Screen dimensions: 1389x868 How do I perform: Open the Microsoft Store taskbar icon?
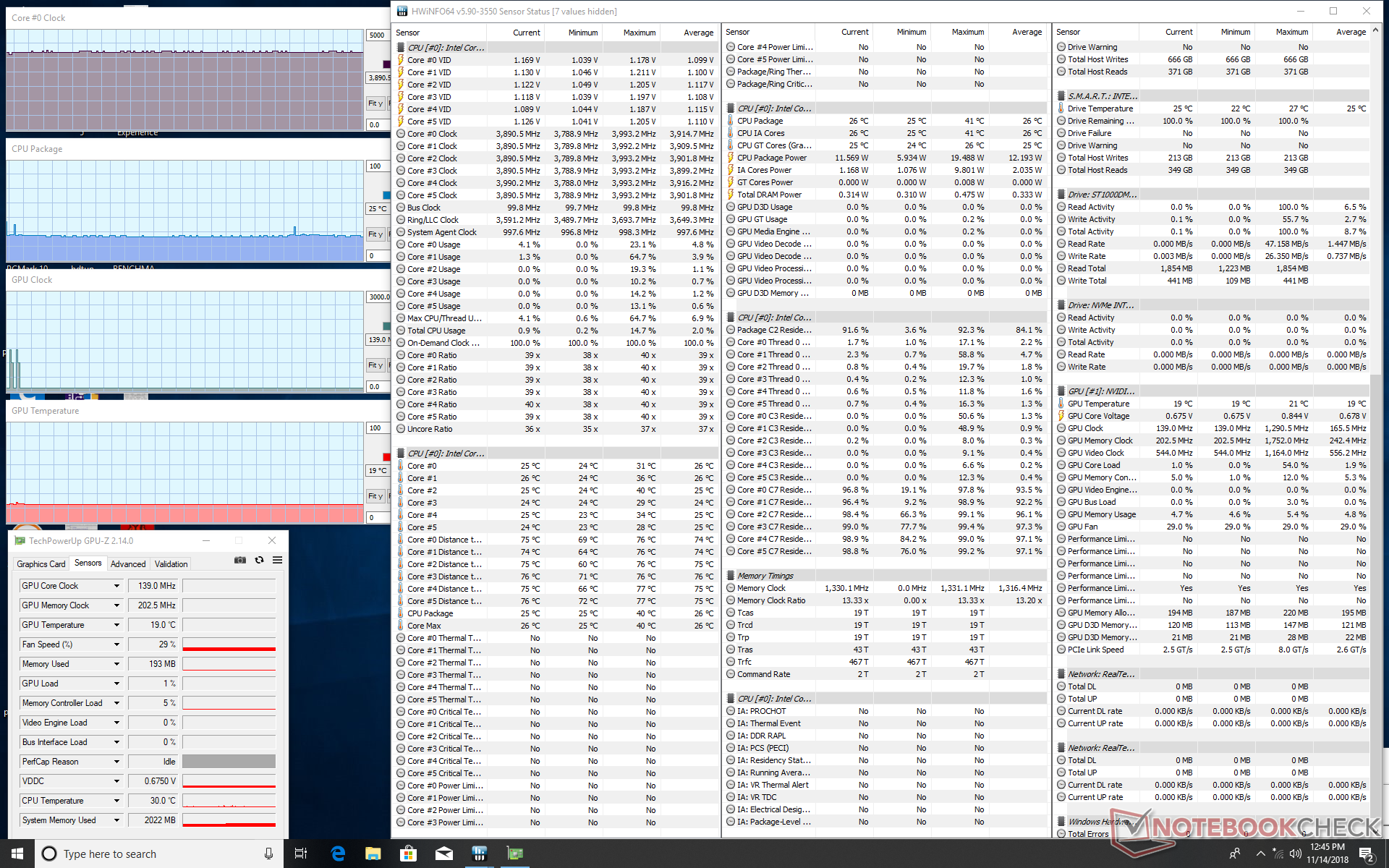tap(408, 854)
